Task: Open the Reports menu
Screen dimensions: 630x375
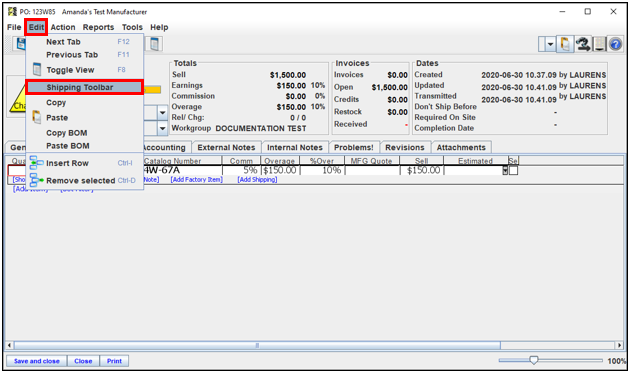Action: [x=98, y=27]
